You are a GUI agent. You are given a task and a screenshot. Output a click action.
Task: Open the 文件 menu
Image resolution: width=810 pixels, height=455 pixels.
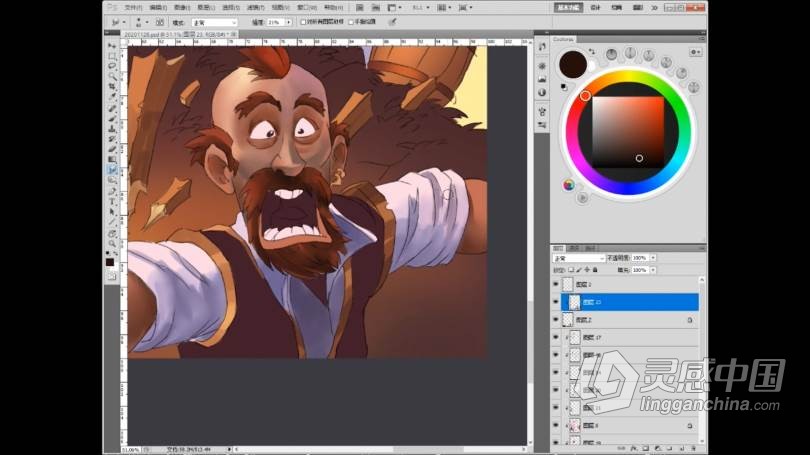pyautogui.click(x=133, y=8)
